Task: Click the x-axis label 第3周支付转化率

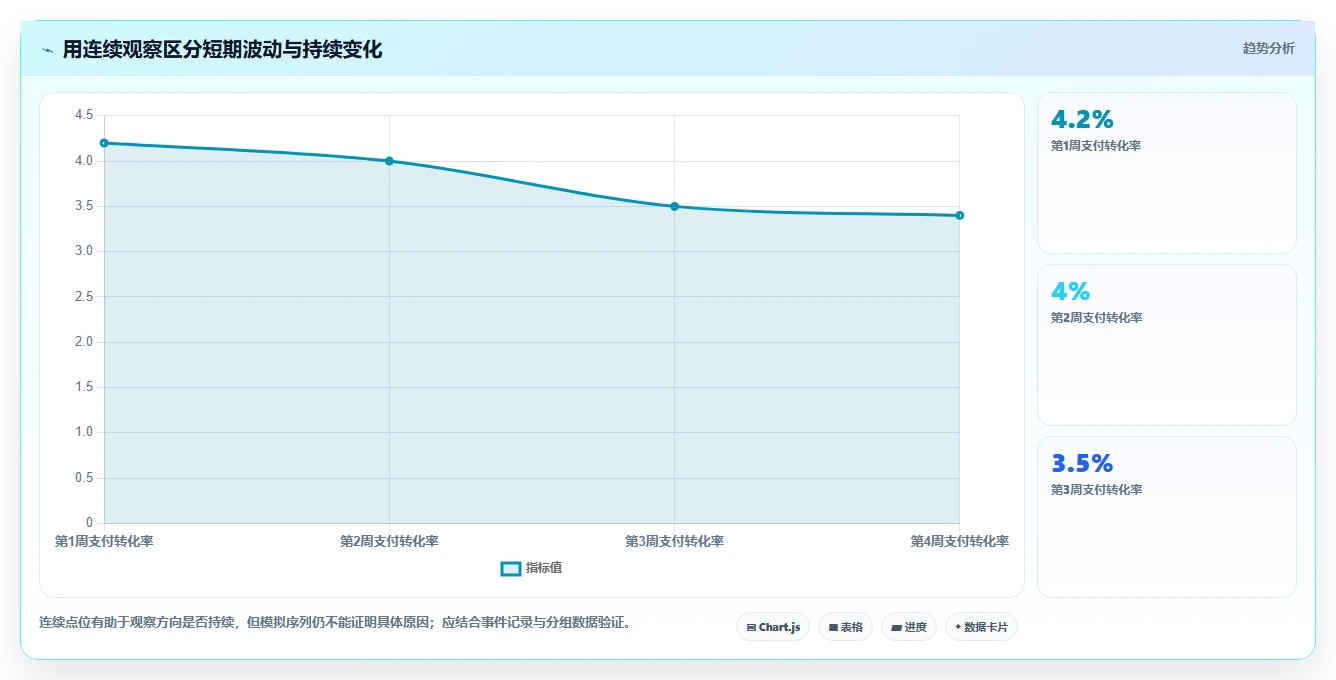Action: [674, 541]
